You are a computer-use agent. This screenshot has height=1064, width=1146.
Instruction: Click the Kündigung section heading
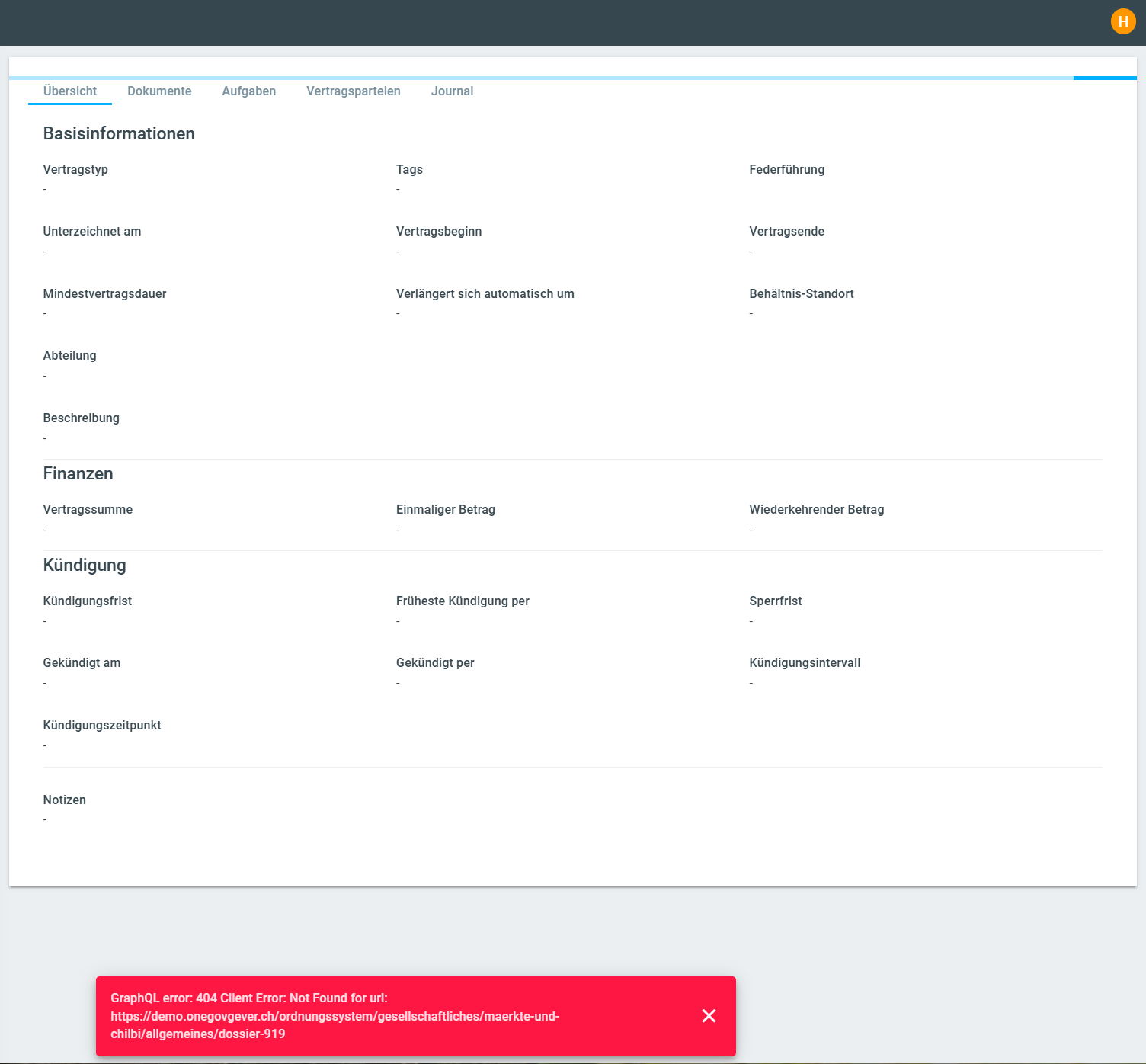[x=85, y=565]
